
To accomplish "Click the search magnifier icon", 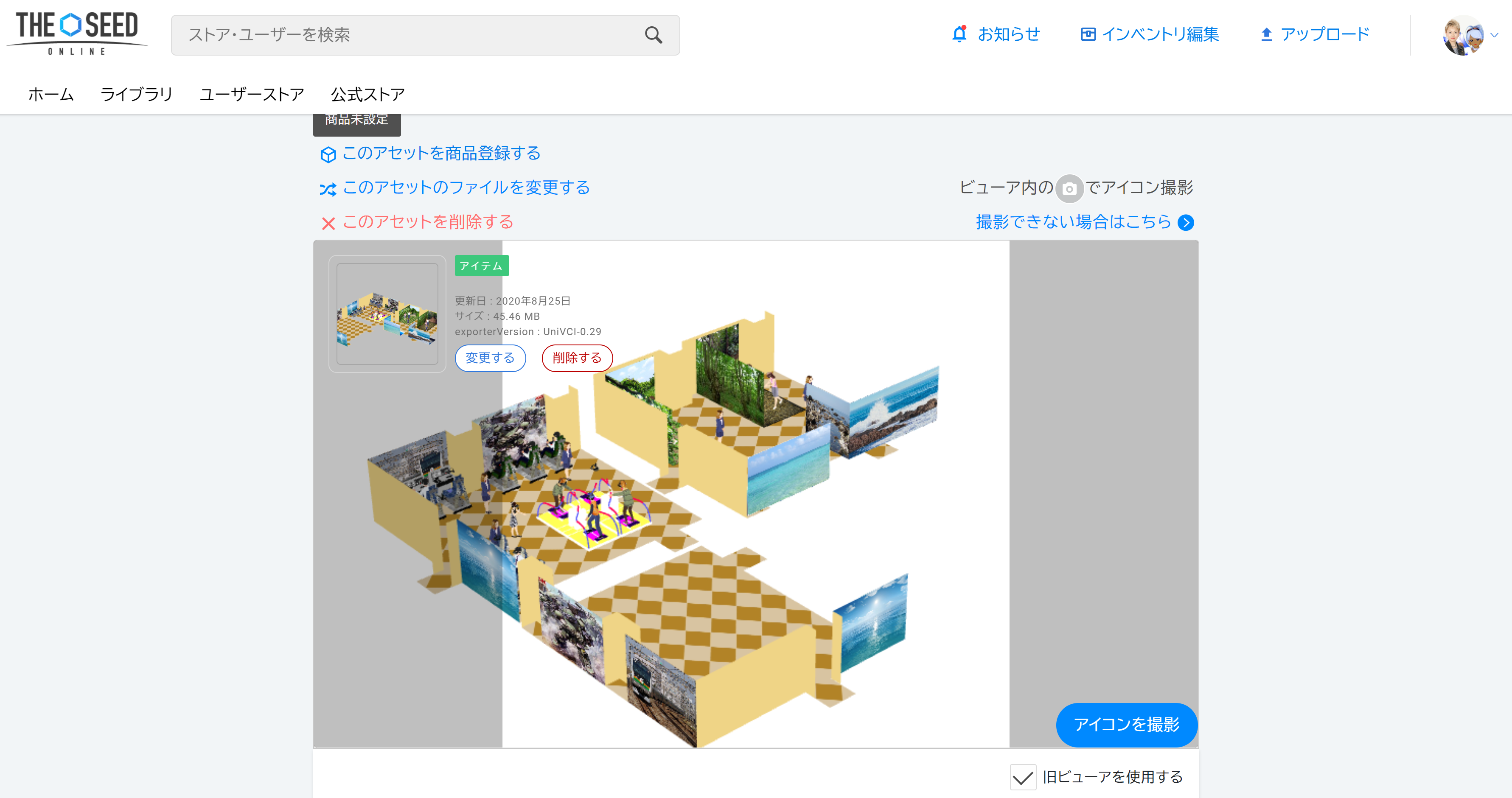I will click(653, 35).
